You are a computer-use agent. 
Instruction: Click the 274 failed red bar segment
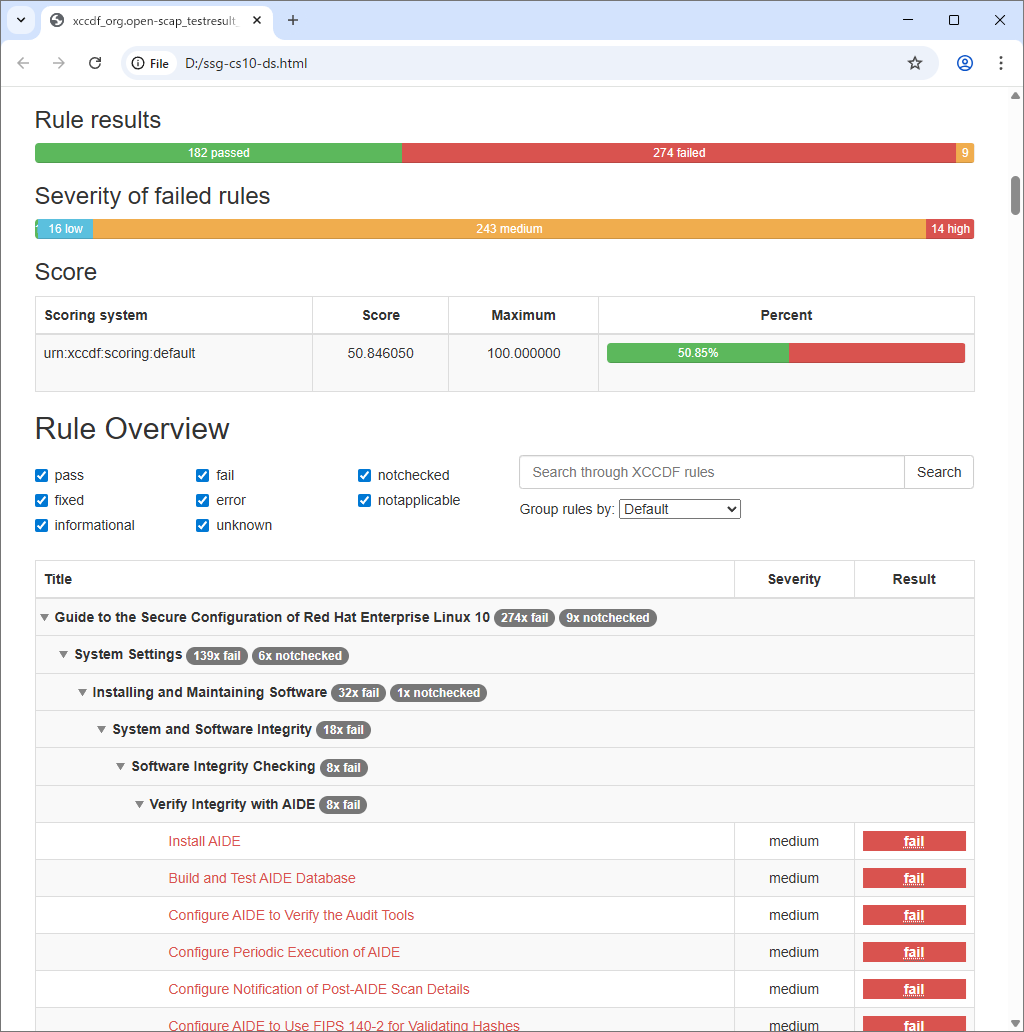678,153
